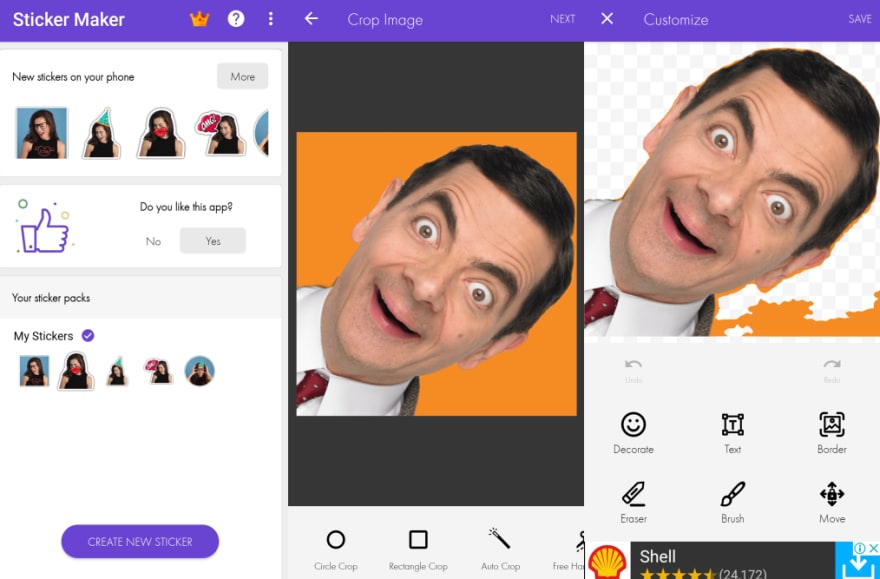
Task: Click the ad info icon
Action: click(859, 548)
